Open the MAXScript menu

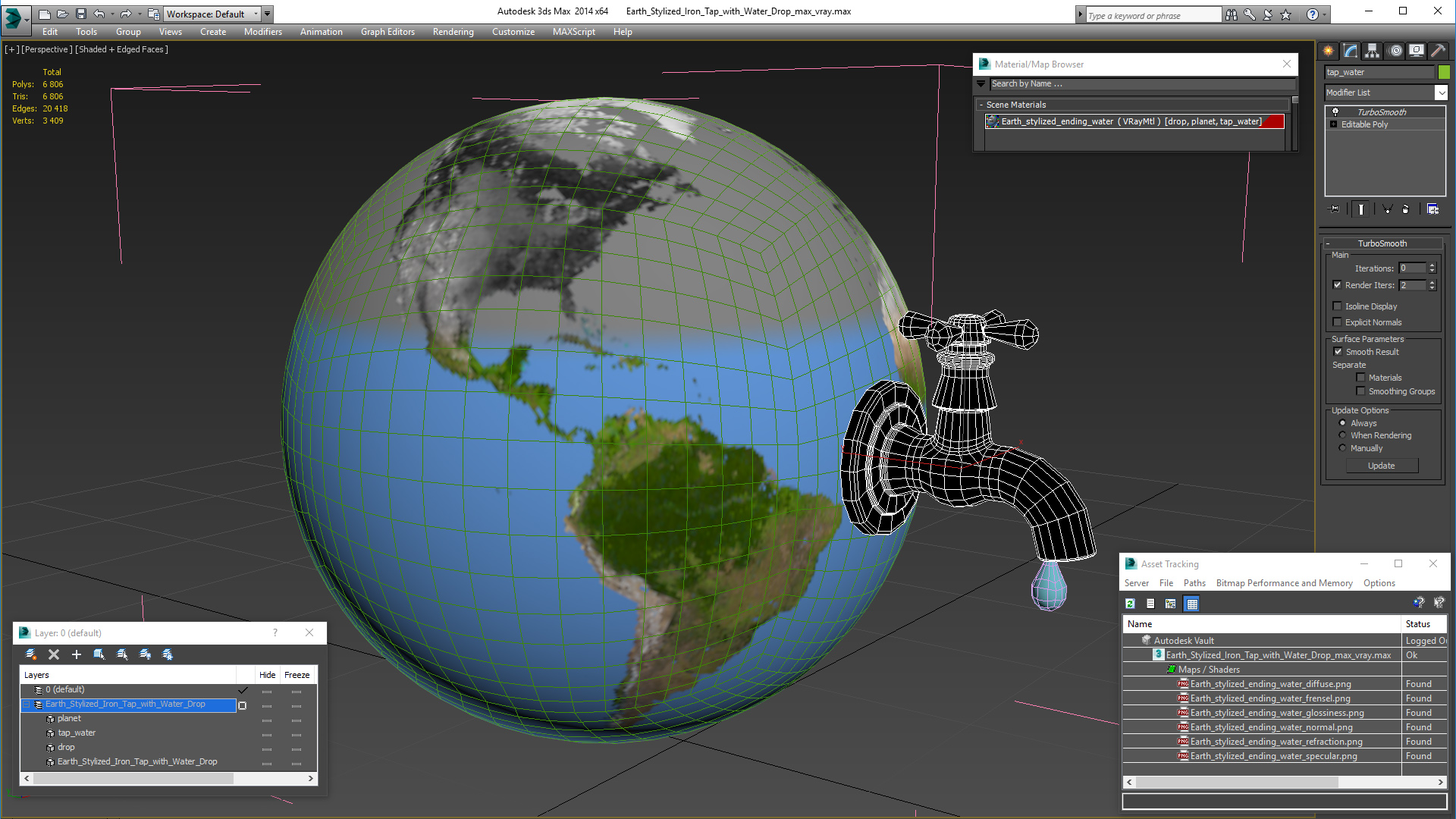pyautogui.click(x=574, y=32)
